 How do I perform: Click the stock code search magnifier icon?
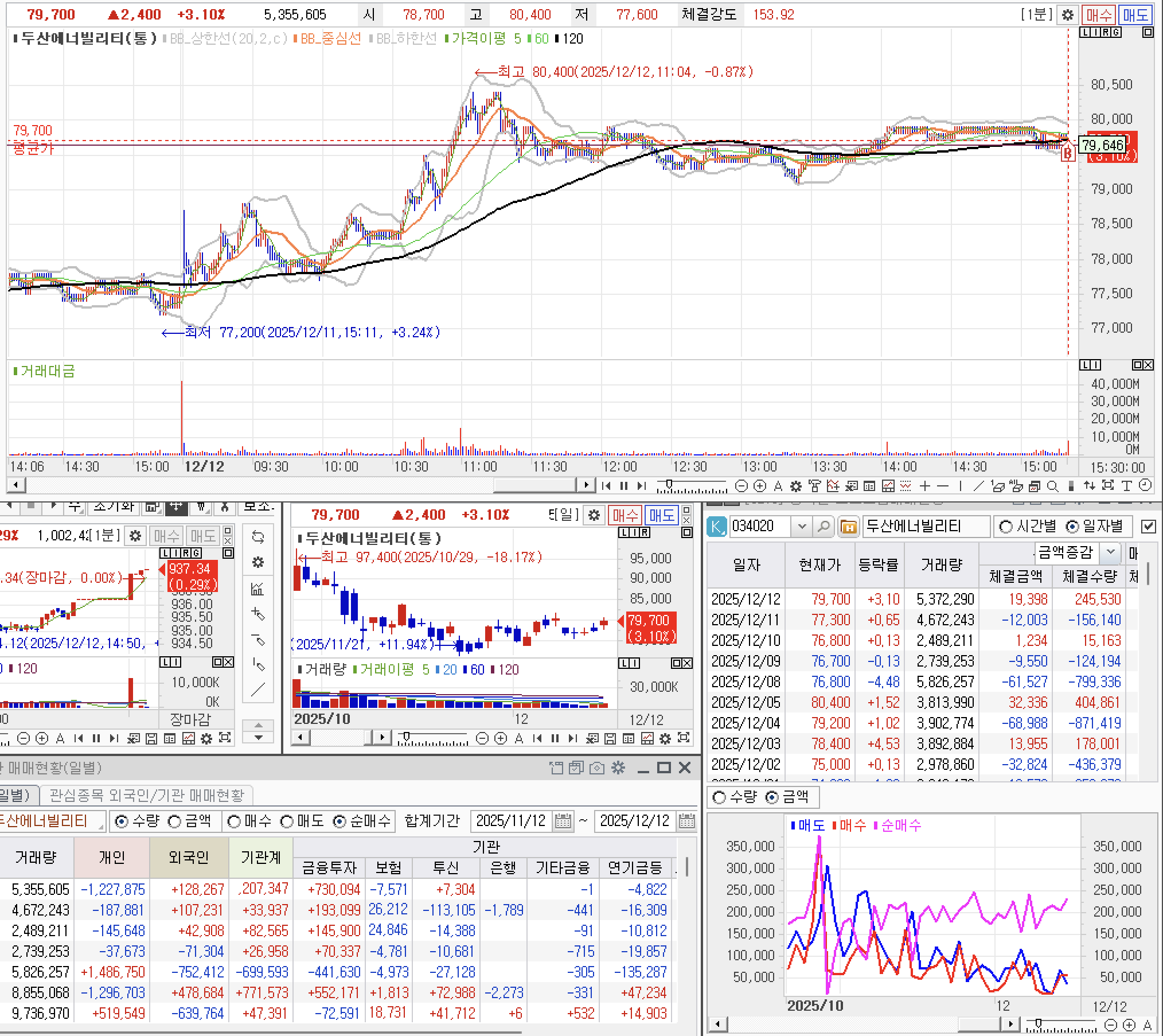tap(824, 526)
